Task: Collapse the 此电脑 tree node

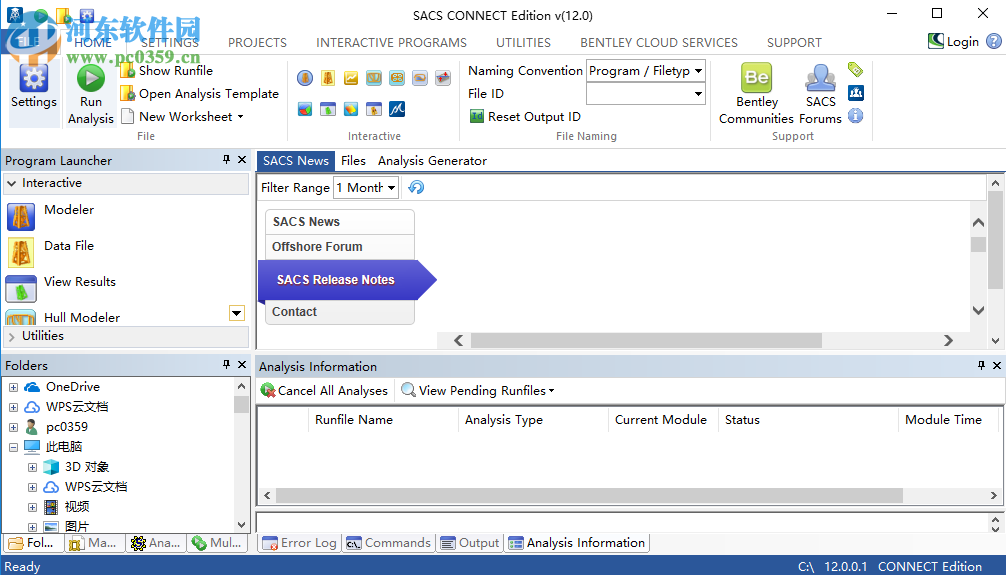Action: pos(13,447)
